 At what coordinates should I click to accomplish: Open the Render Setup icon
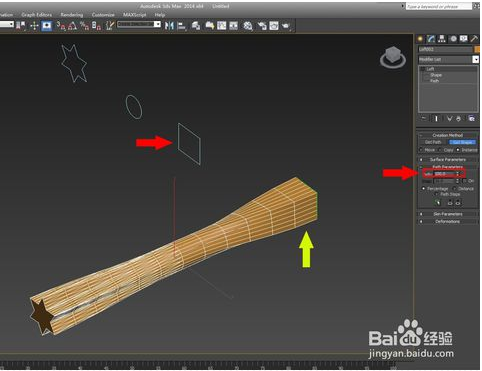tap(262, 26)
